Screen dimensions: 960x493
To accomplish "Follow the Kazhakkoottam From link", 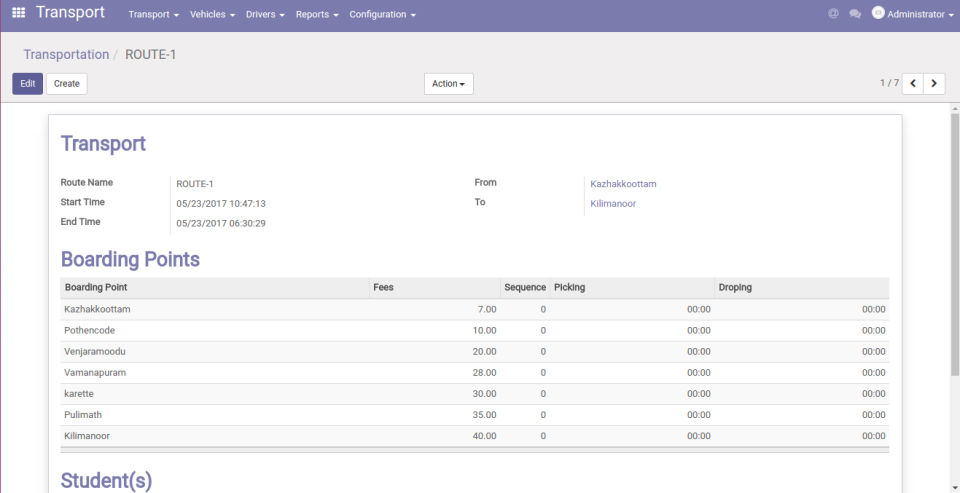I will coord(623,184).
